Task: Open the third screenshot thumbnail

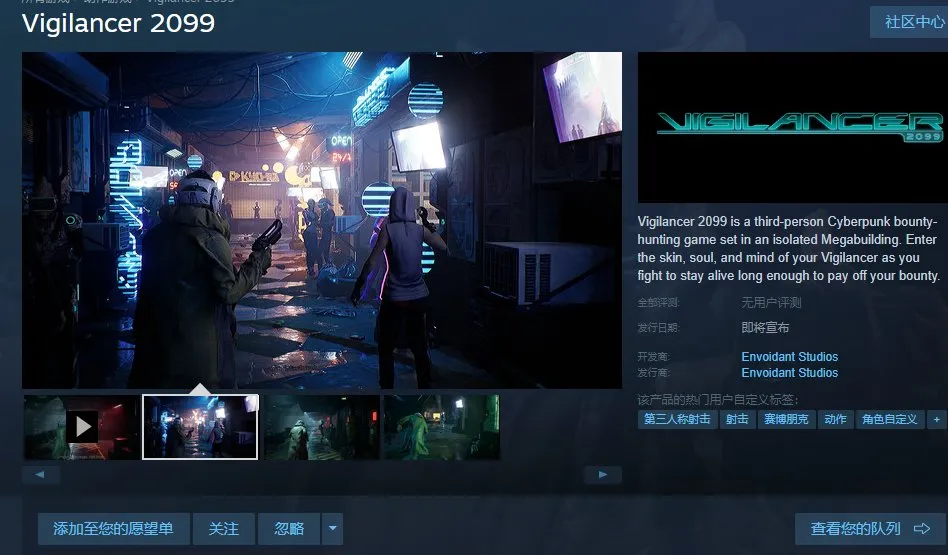Action: coord(322,427)
